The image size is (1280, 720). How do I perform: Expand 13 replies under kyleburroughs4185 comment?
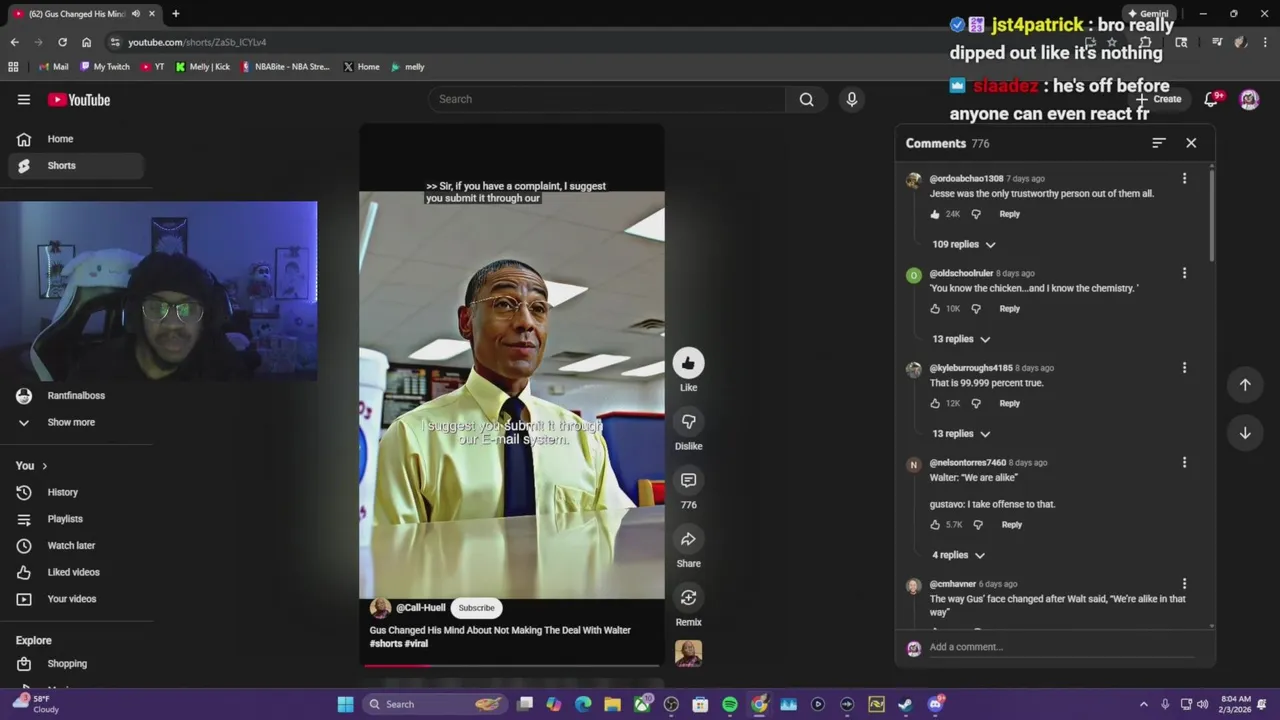(961, 434)
